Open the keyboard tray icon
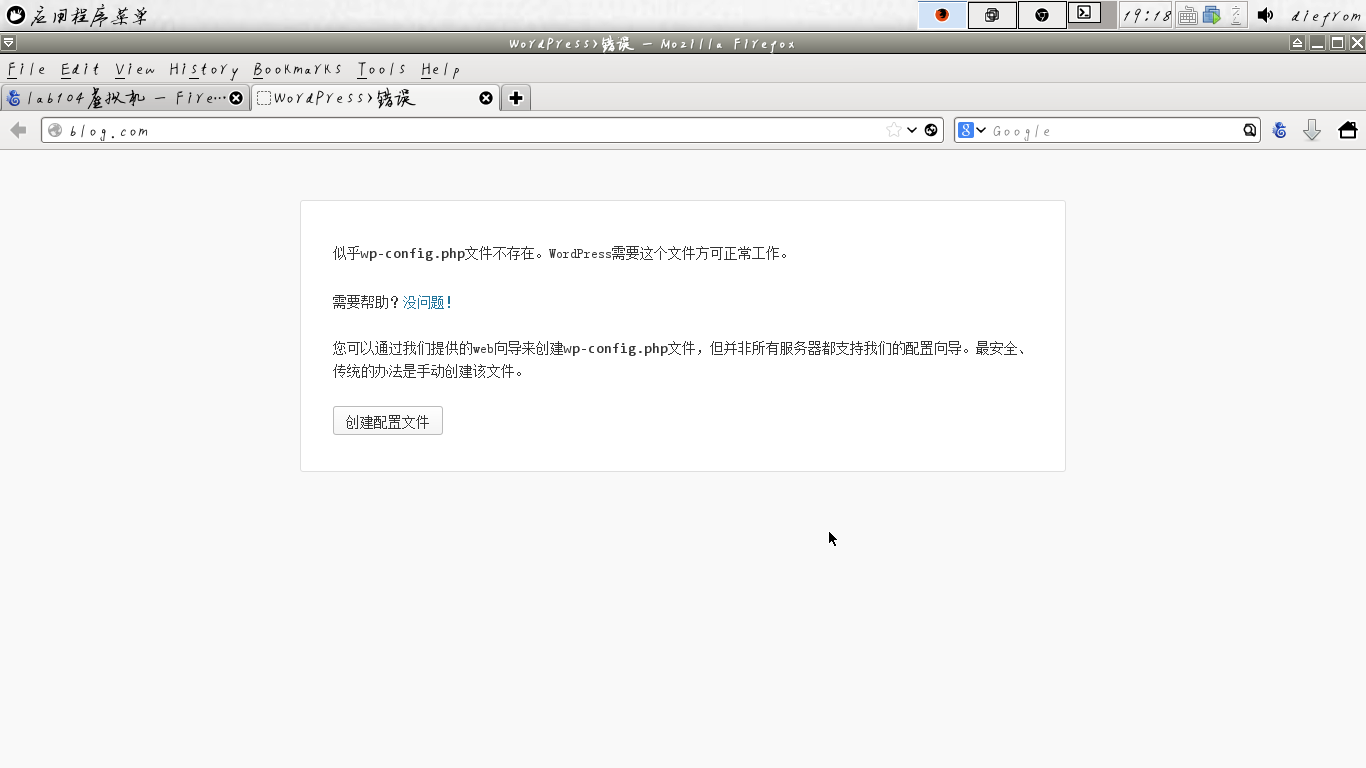1366x768 pixels. pyautogui.click(x=1187, y=15)
